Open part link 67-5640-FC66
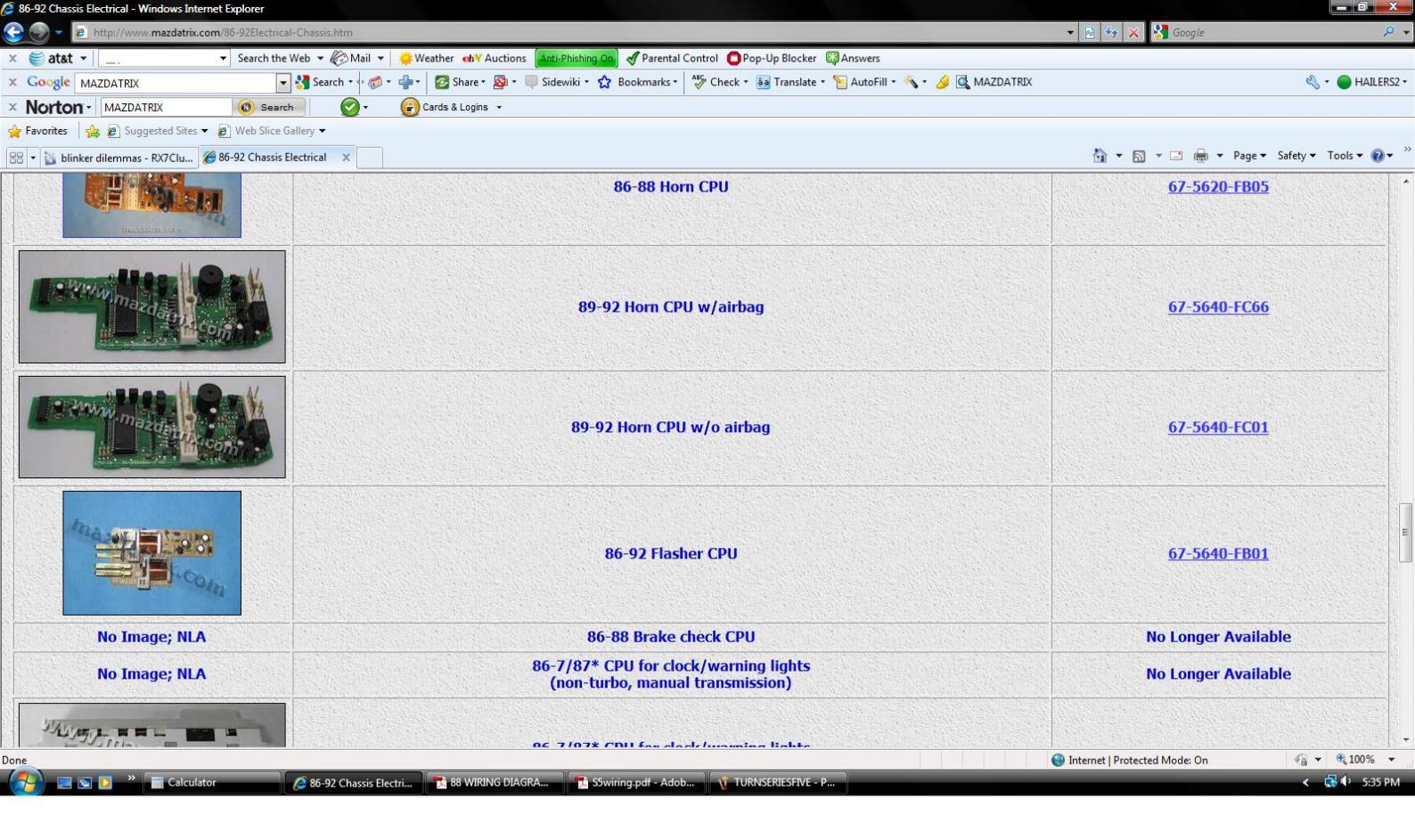Viewport: 1415px width, 840px height. (x=1218, y=306)
